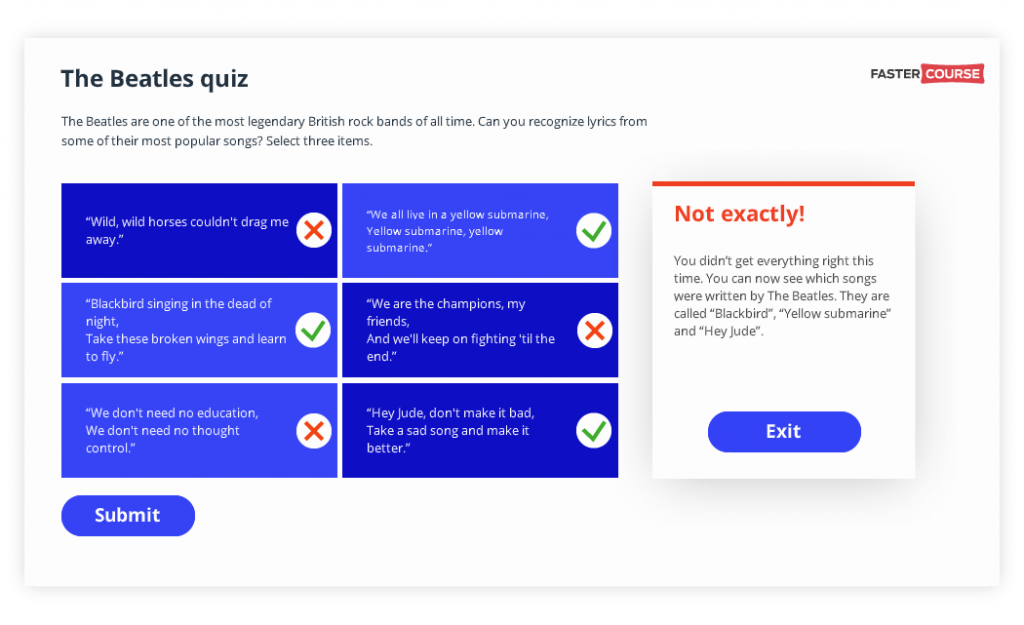Click the Exit button in the feedback panel
Screen dimensions: 1024x625
(x=784, y=432)
